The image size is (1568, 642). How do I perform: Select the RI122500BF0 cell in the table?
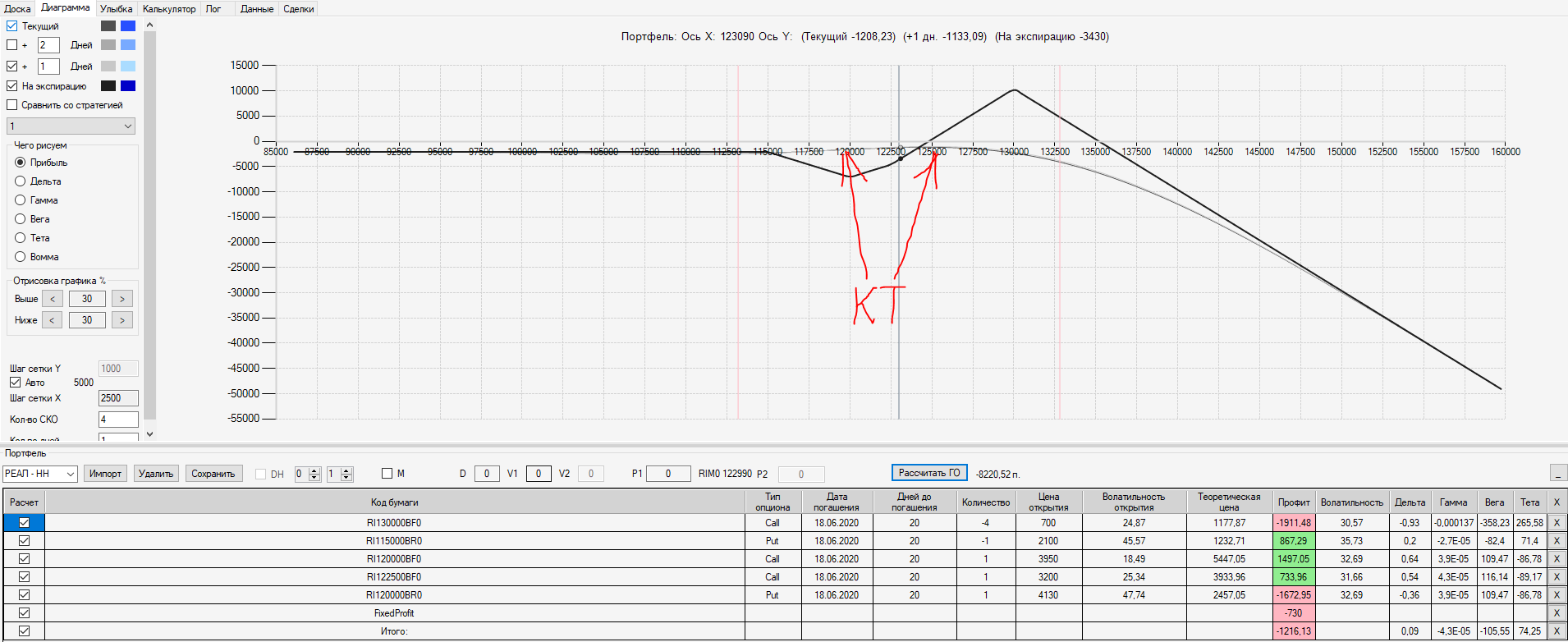coord(394,577)
